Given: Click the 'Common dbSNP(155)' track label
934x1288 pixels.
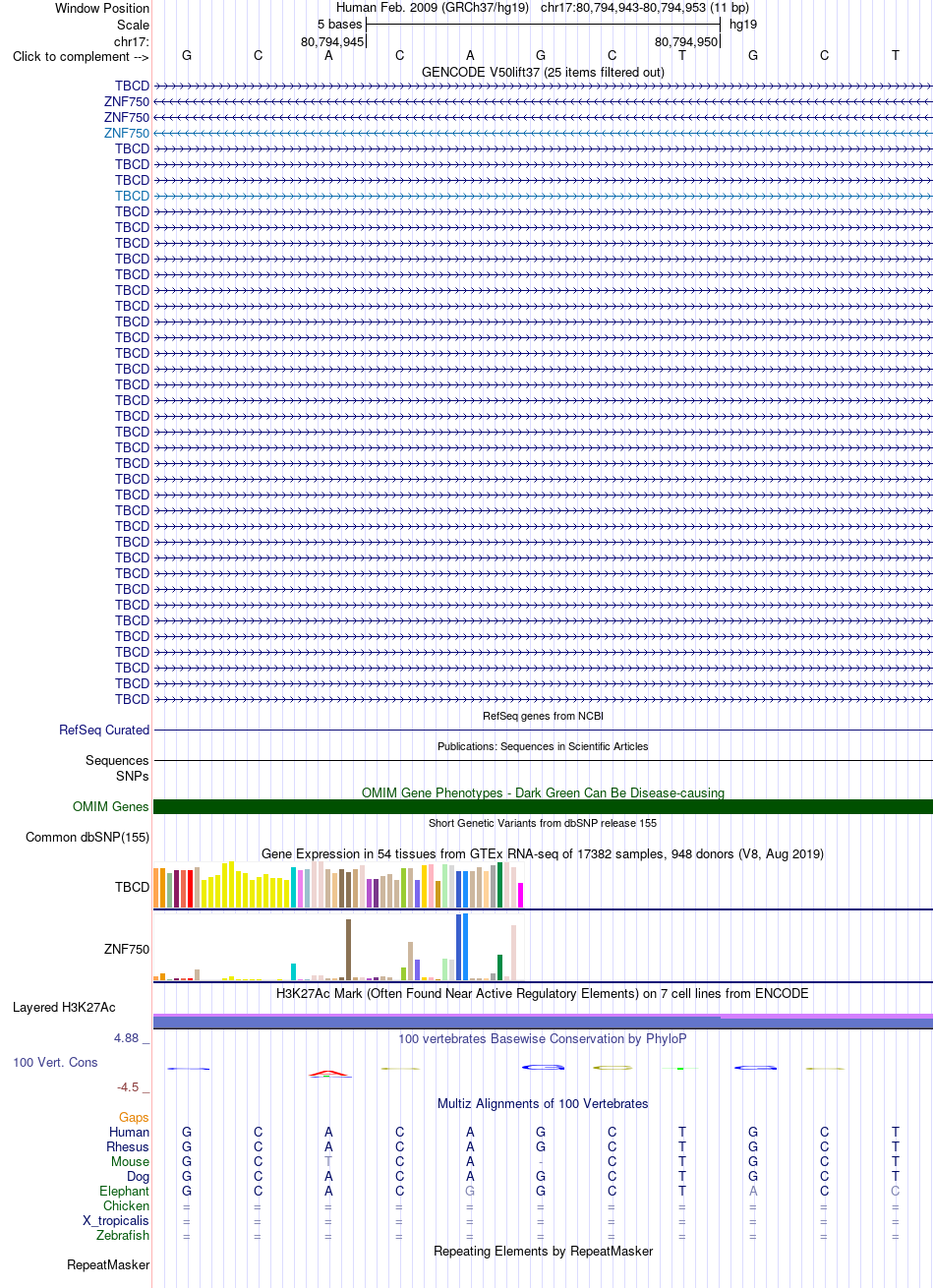Looking at the screenshot, I should tap(88, 838).
